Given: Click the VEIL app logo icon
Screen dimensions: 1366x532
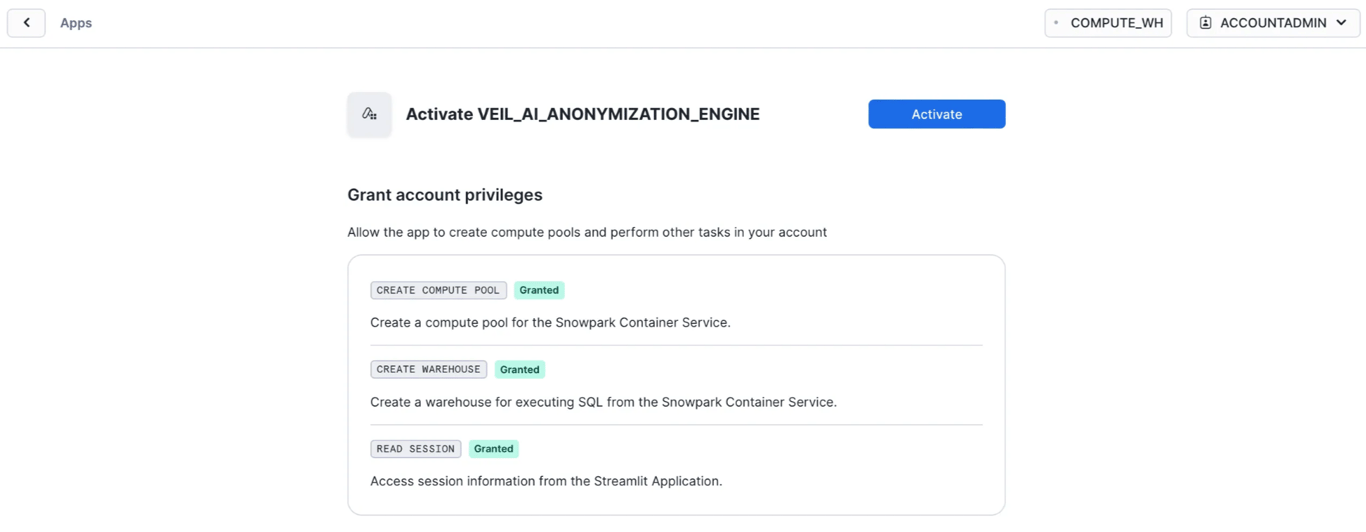Looking at the screenshot, I should click(369, 114).
